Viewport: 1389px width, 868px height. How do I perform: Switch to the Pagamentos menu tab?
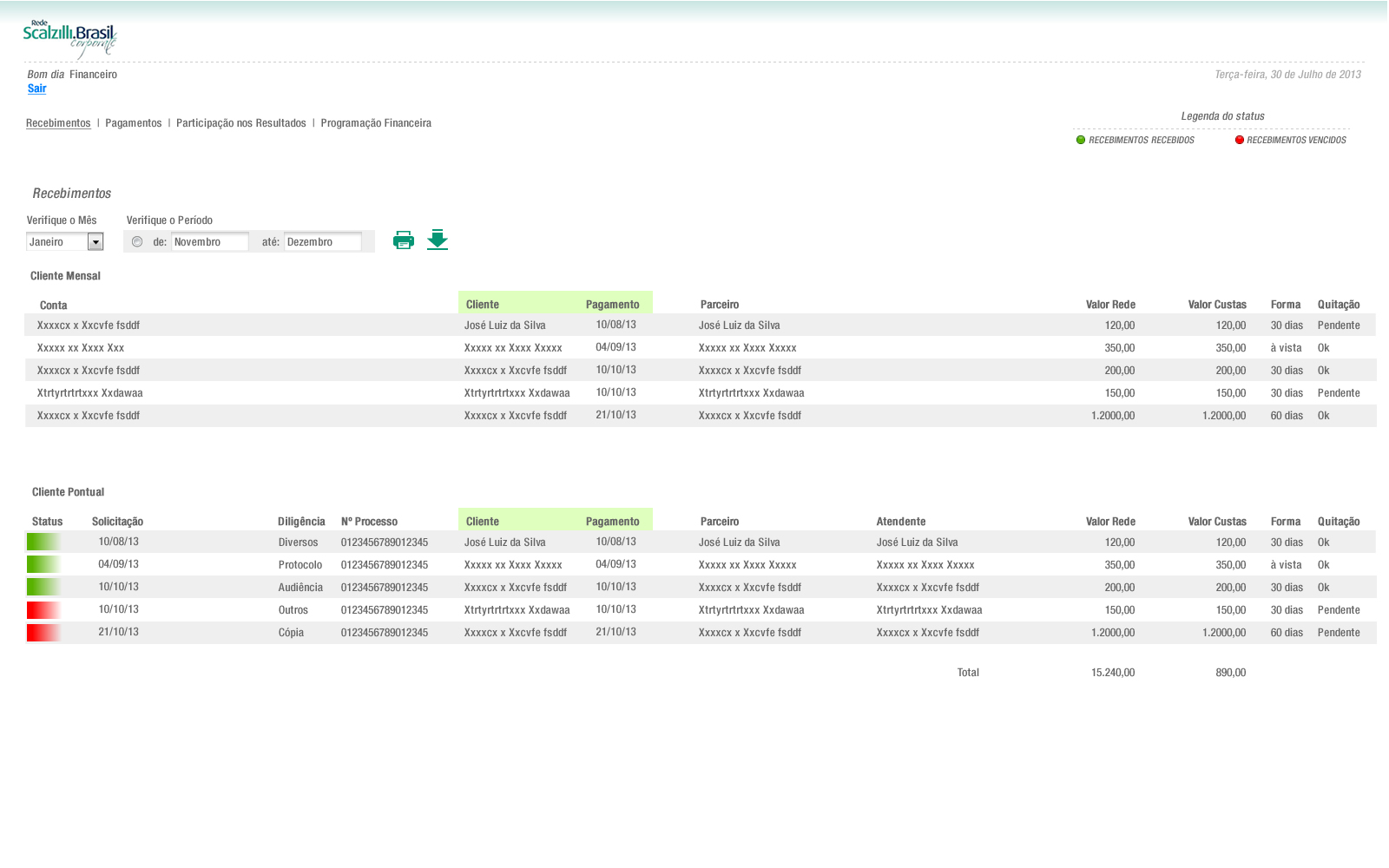134,123
